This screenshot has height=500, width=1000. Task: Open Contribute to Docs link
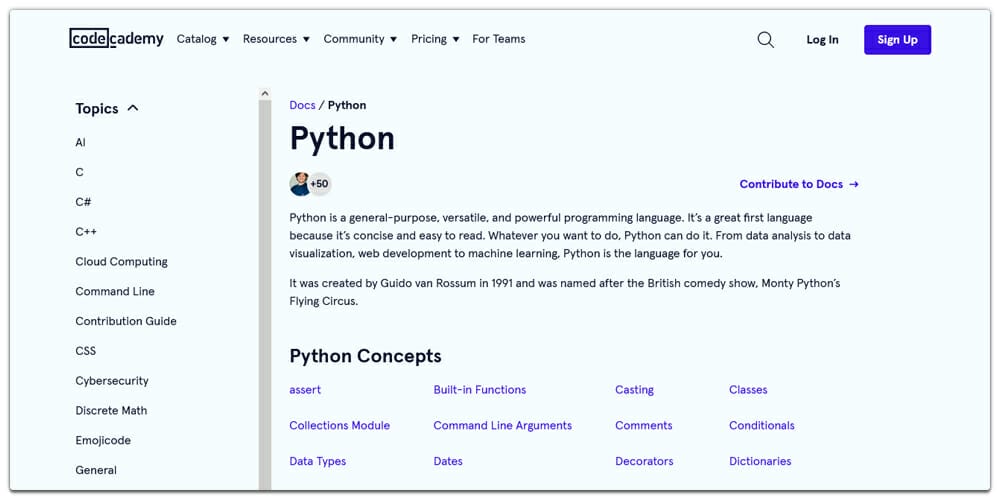[x=799, y=184]
